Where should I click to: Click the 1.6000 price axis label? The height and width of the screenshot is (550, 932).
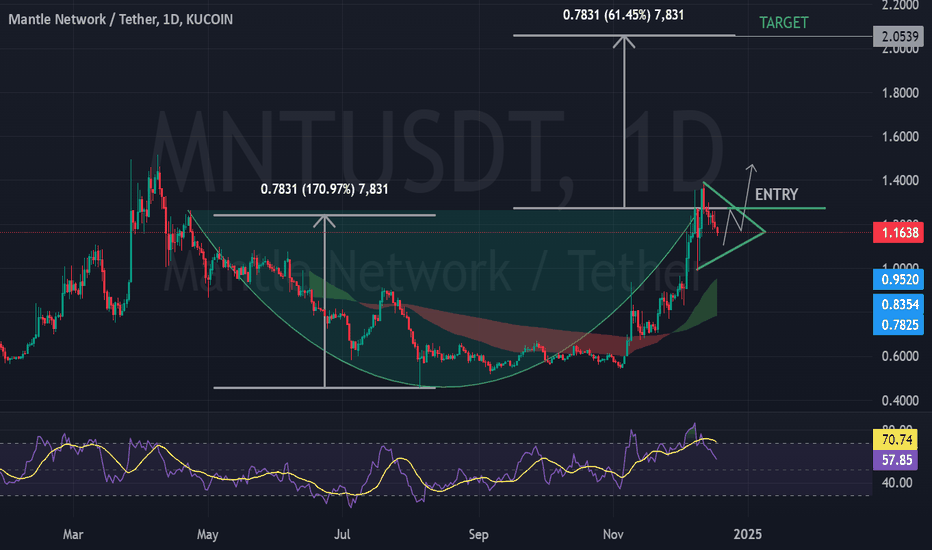(x=900, y=137)
